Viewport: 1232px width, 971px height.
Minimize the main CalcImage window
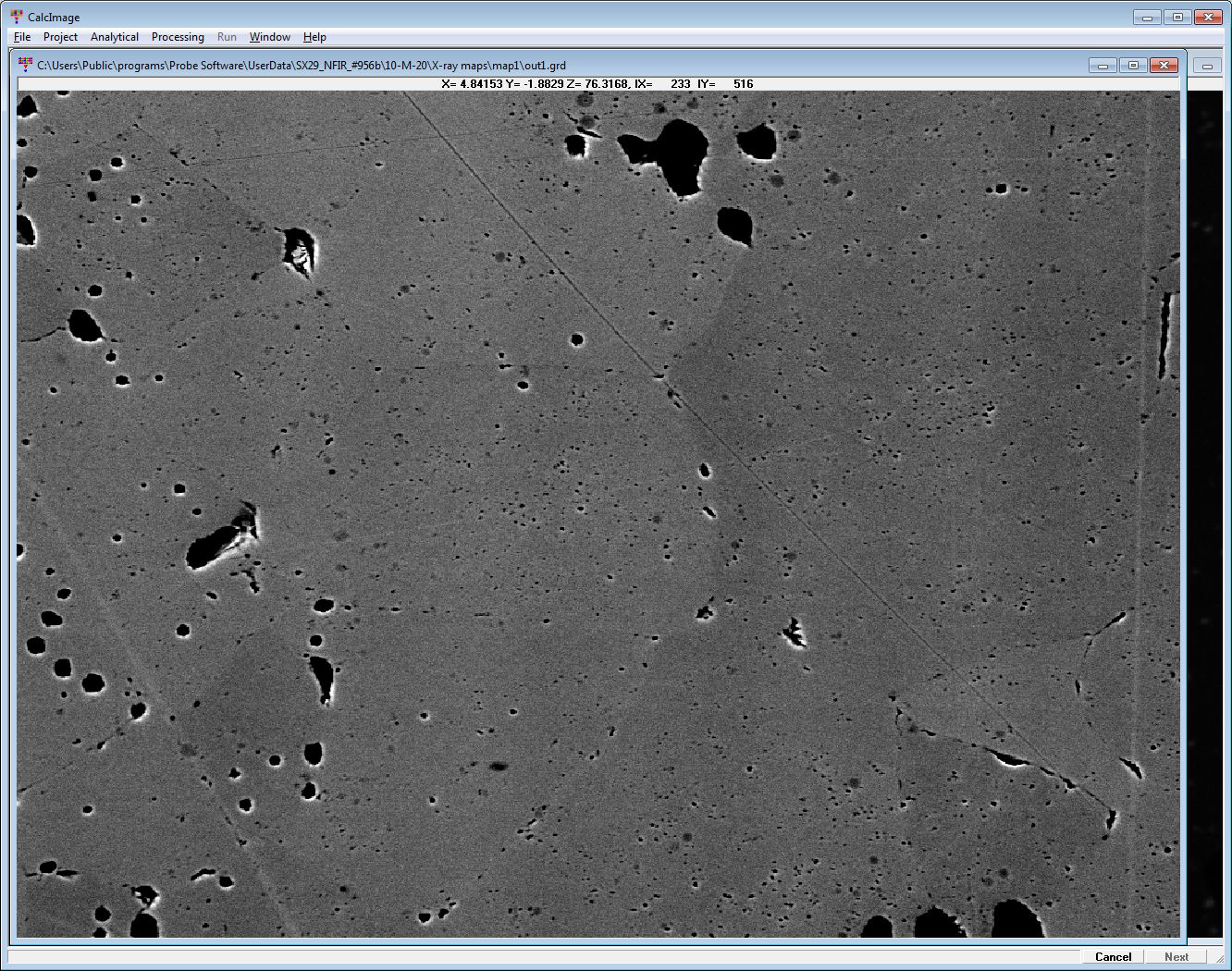[x=1147, y=18]
